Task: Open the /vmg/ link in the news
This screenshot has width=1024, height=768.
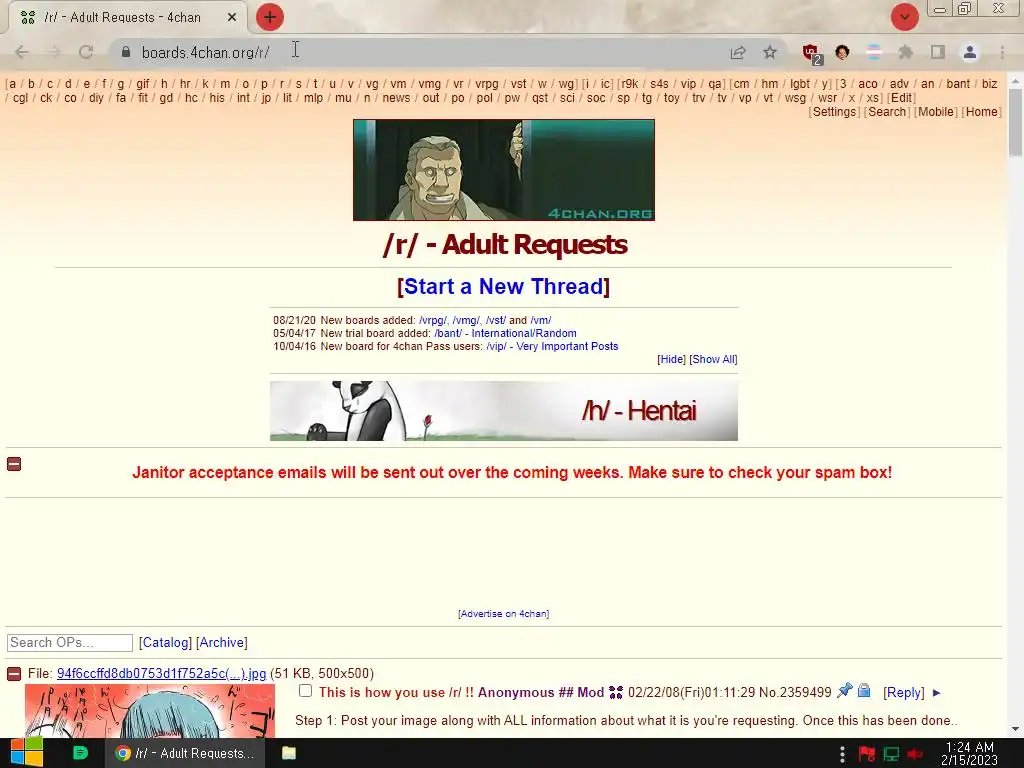Action: (466, 320)
